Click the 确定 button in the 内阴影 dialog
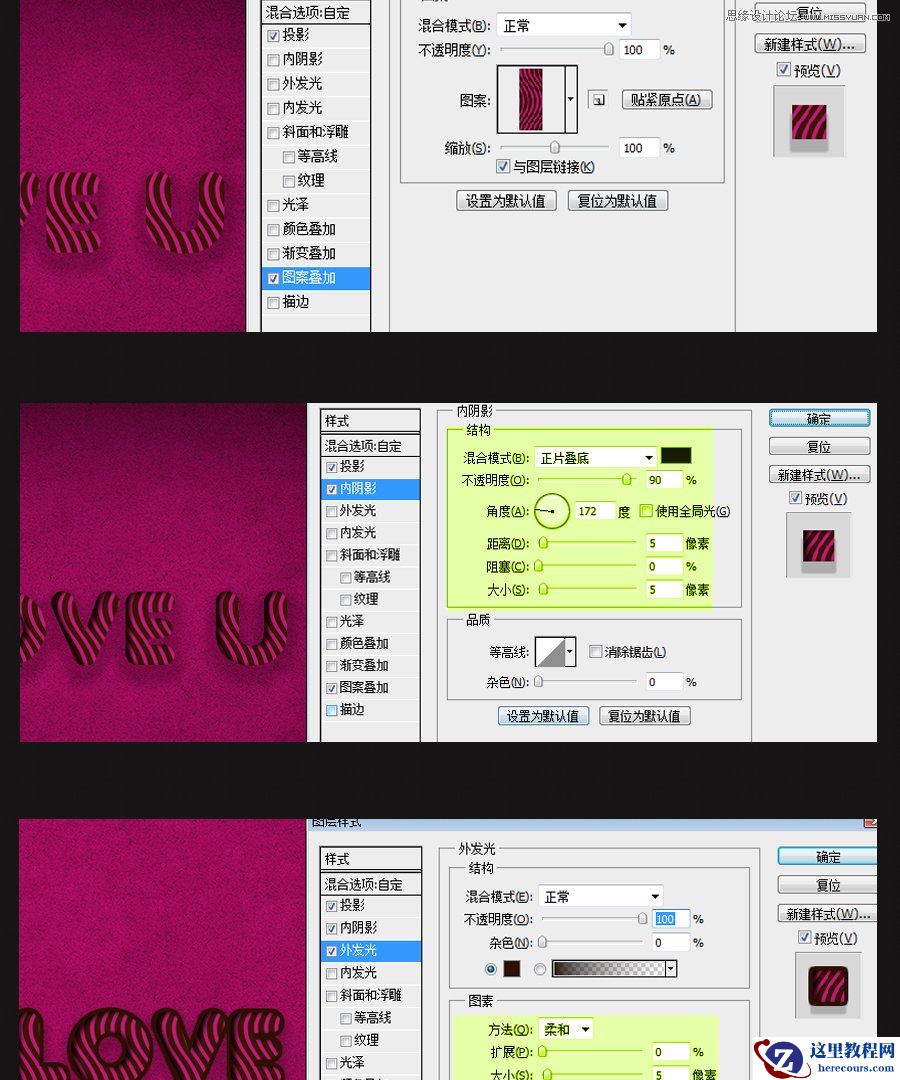This screenshot has height=1080, width=900. (x=820, y=418)
